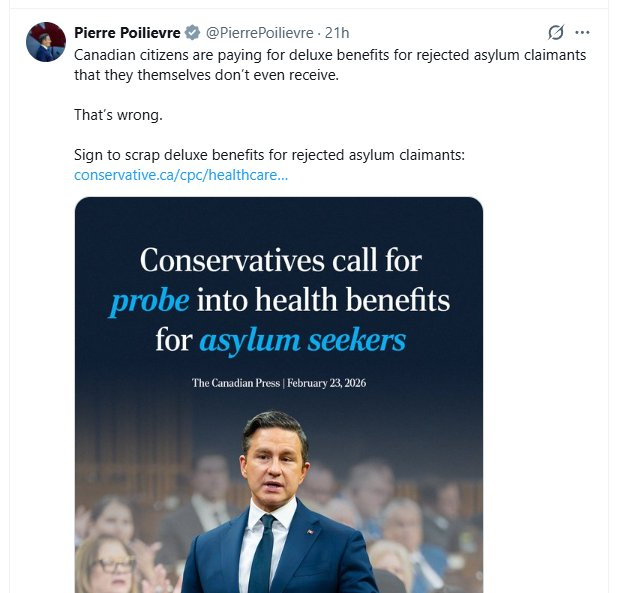Click the @PierrePoilievre handle

point(259,33)
